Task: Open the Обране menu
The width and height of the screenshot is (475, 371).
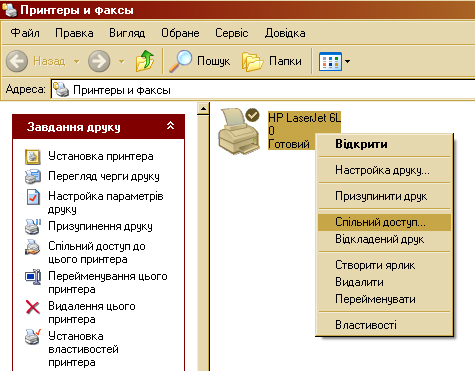Action: coord(180,33)
